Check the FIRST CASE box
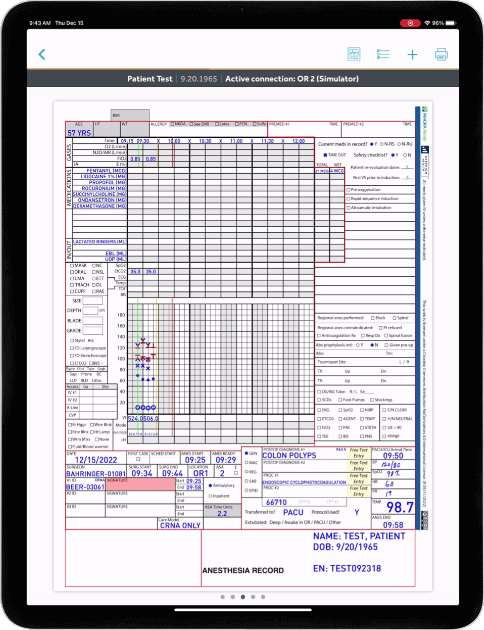The height and width of the screenshot is (630, 484). coord(138,459)
